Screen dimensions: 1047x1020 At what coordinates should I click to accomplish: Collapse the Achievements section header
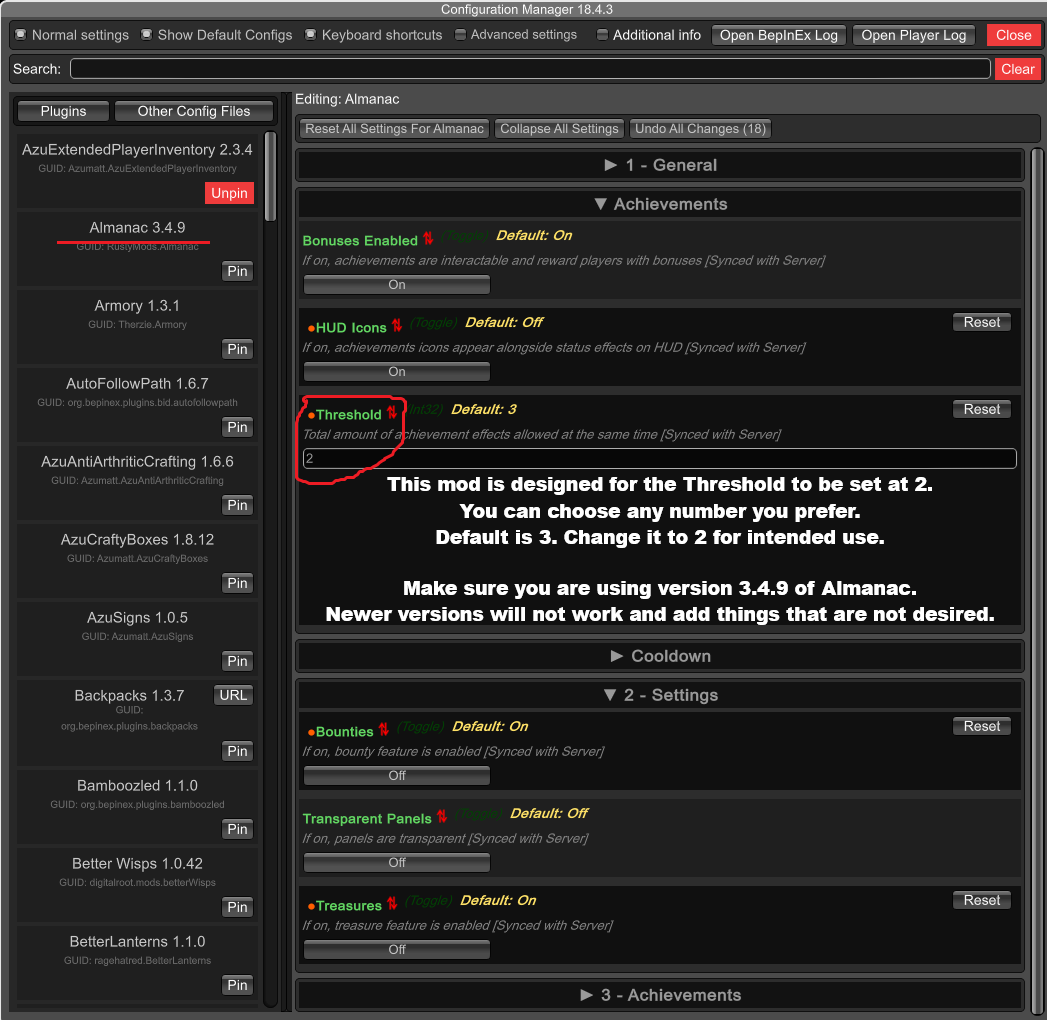coord(660,204)
